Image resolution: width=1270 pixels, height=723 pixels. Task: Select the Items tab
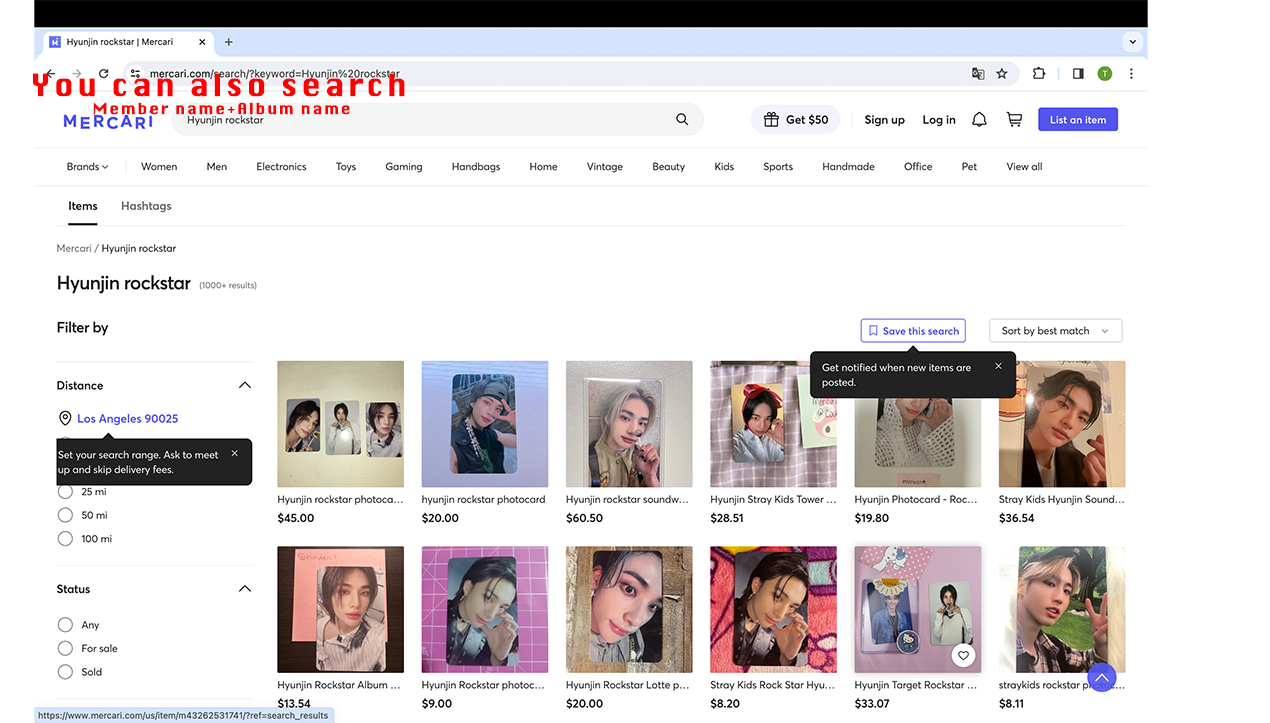point(83,206)
